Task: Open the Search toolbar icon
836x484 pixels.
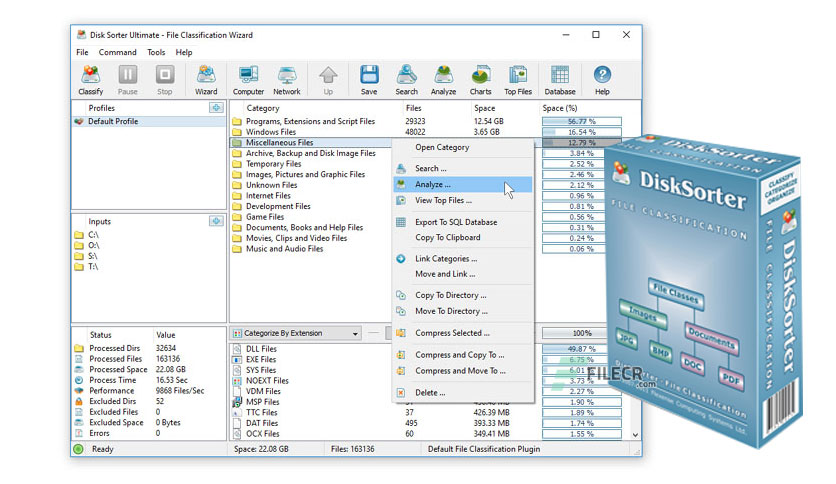Action: point(406,80)
